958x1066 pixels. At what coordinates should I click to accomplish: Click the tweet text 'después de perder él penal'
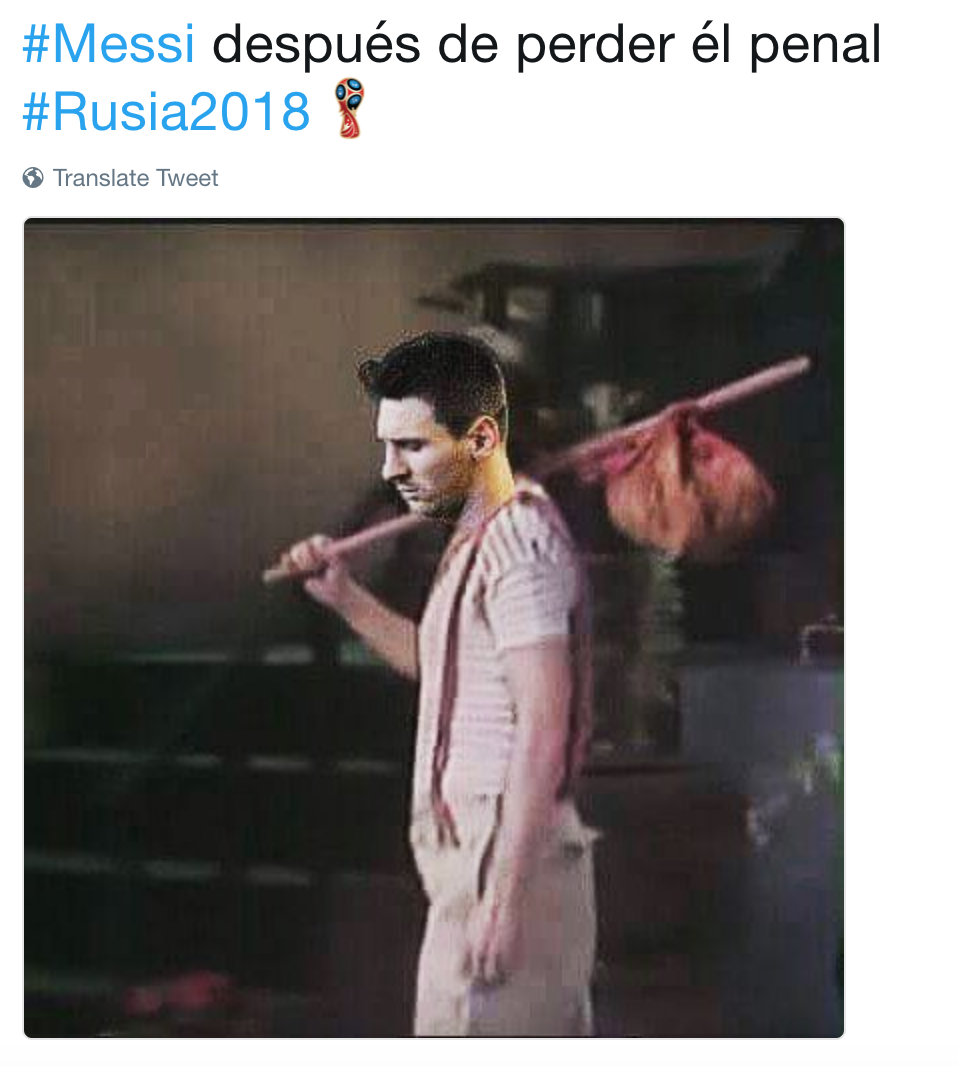click(546, 46)
